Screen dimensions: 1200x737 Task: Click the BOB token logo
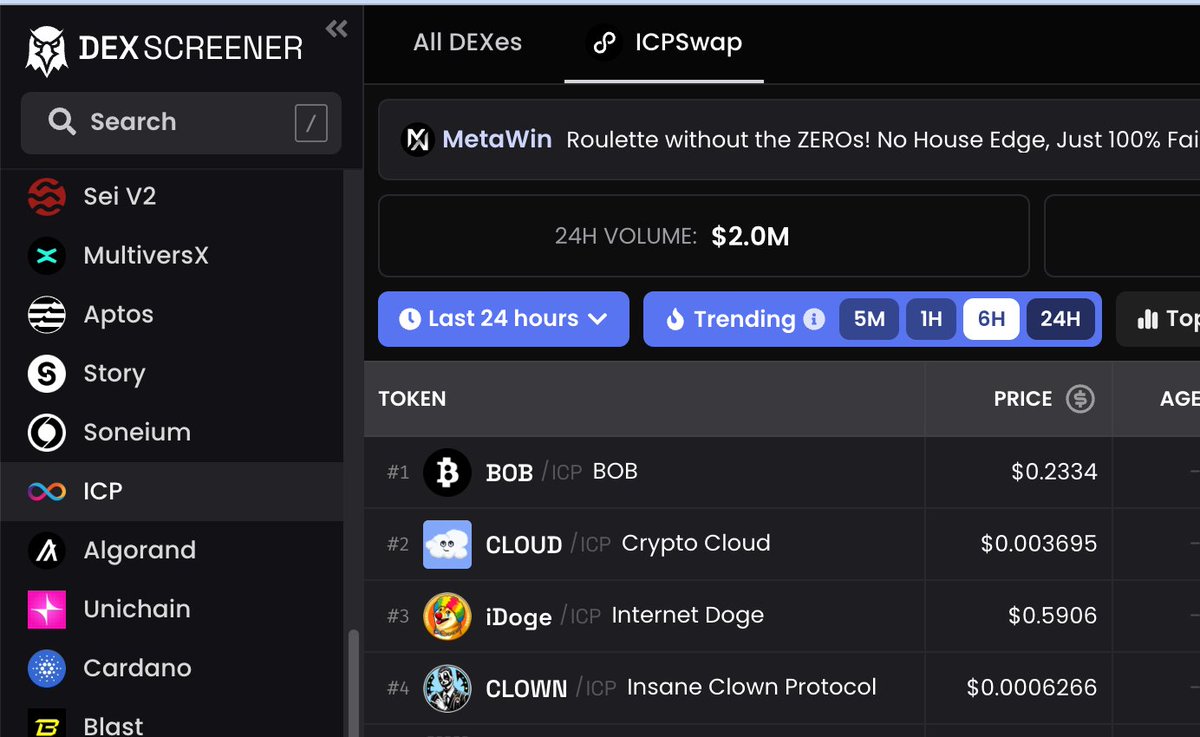click(447, 472)
